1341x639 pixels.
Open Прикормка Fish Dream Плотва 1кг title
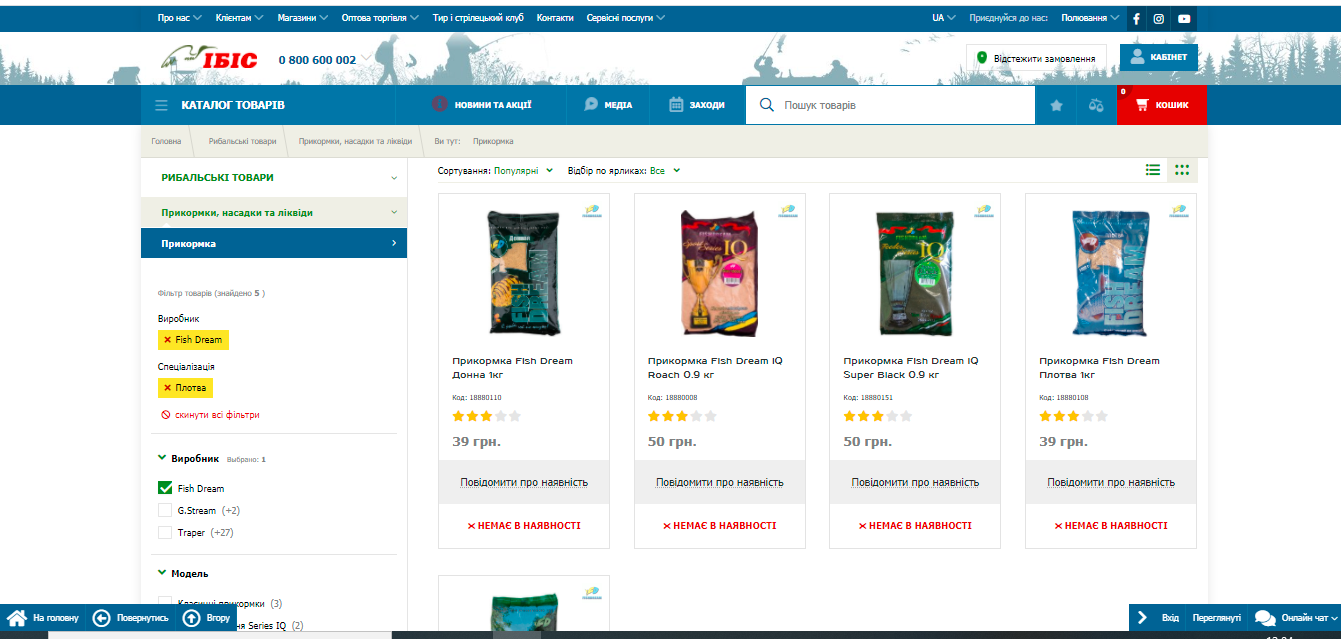click(1099, 368)
